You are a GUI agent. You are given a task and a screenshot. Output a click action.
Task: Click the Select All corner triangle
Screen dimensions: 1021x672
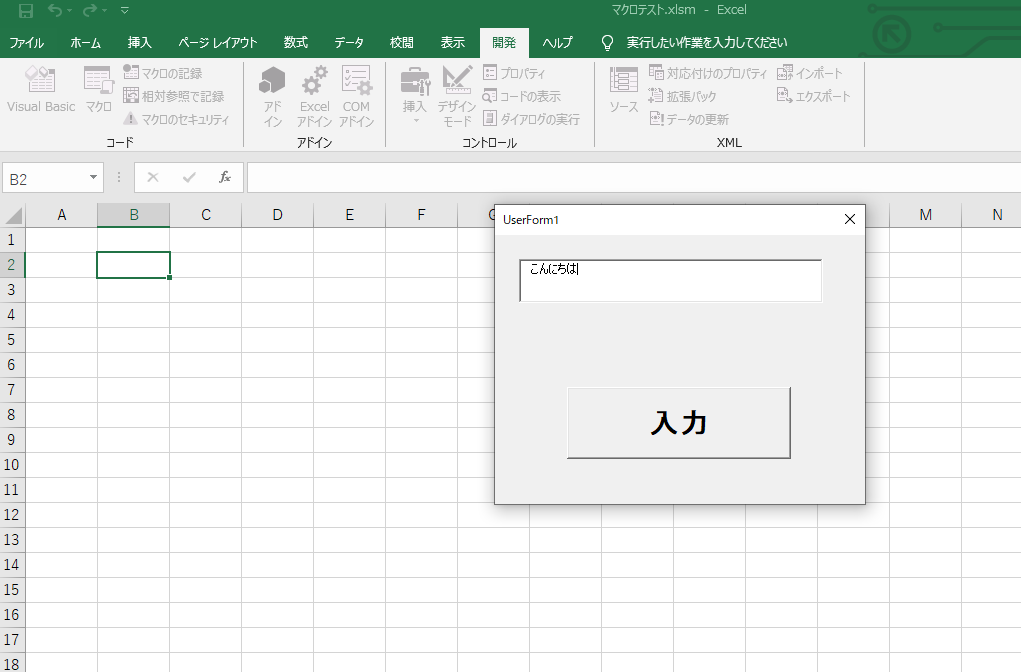(13, 215)
